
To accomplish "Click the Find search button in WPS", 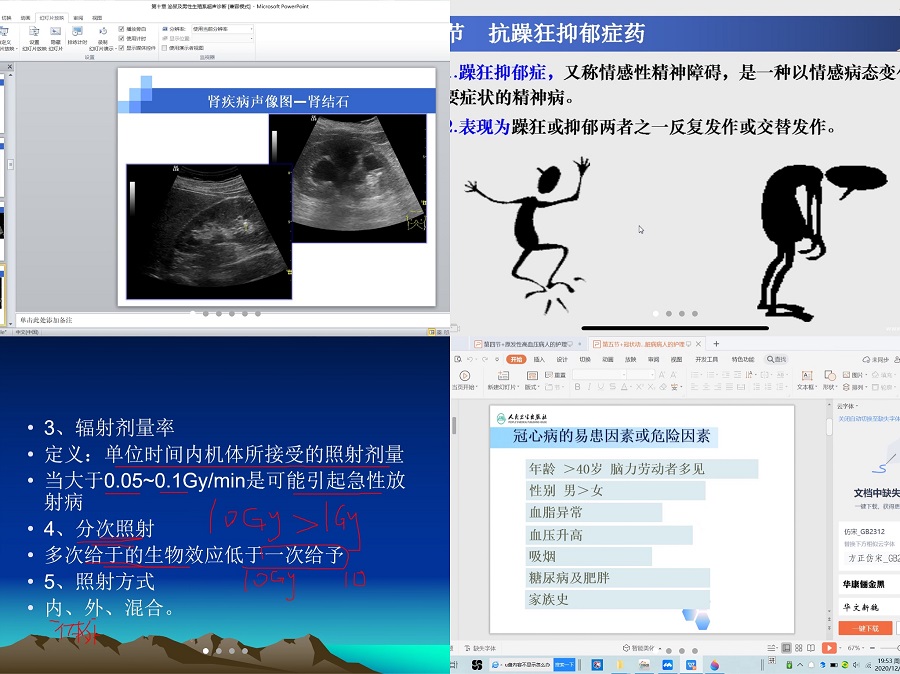I will tap(777, 359).
